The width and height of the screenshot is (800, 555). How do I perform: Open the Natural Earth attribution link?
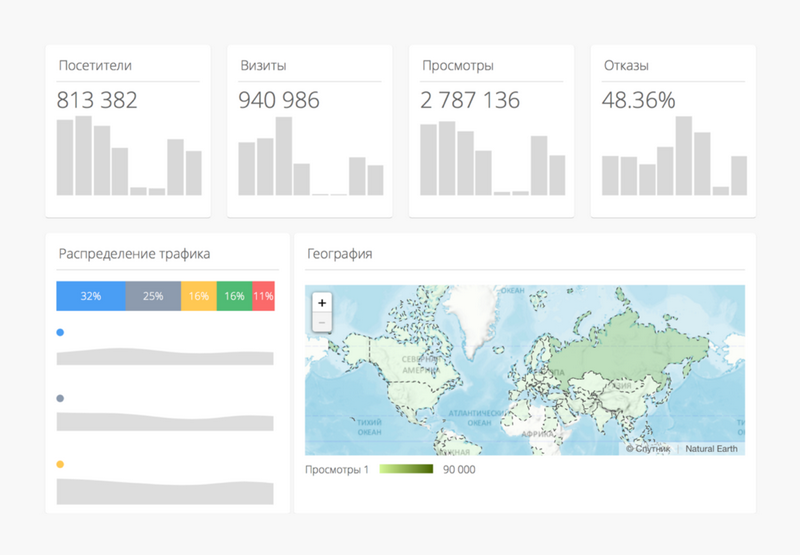click(713, 449)
